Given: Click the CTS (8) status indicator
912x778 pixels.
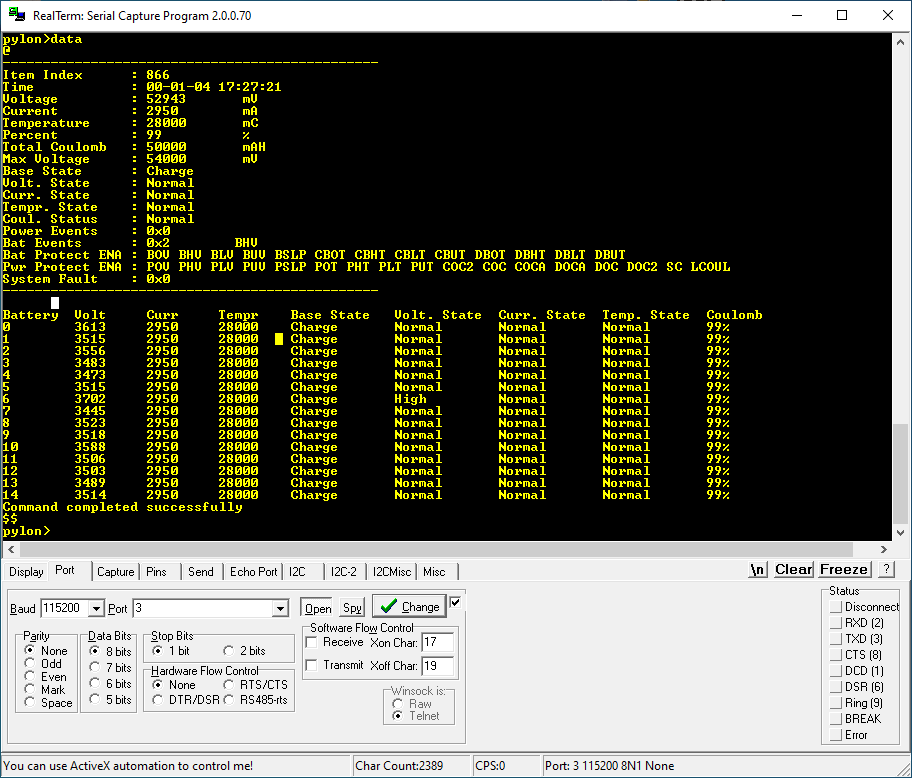Looking at the screenshot, I should (837, 655).
